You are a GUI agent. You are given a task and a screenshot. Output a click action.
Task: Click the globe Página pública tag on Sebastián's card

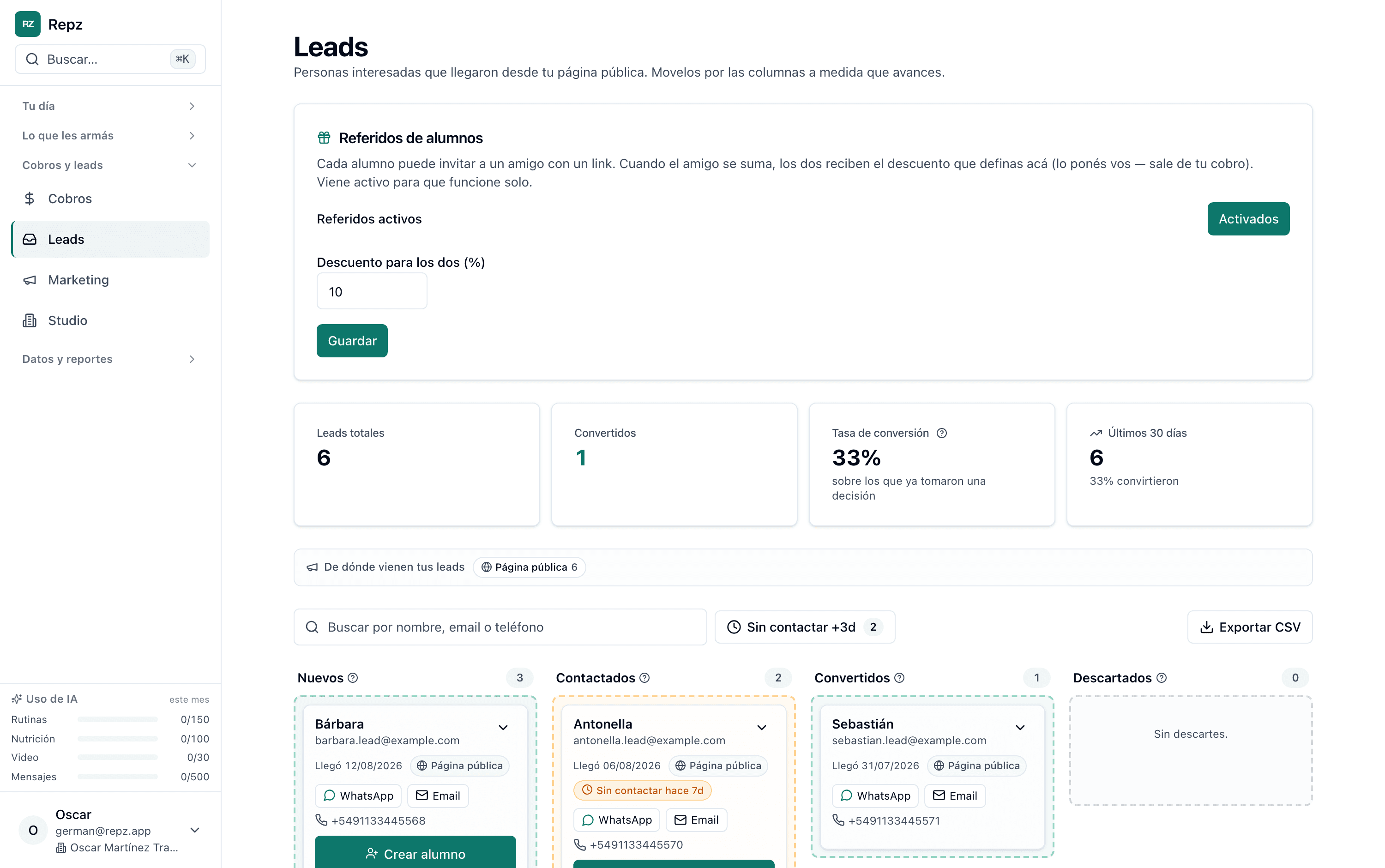[x=976, y=766]
